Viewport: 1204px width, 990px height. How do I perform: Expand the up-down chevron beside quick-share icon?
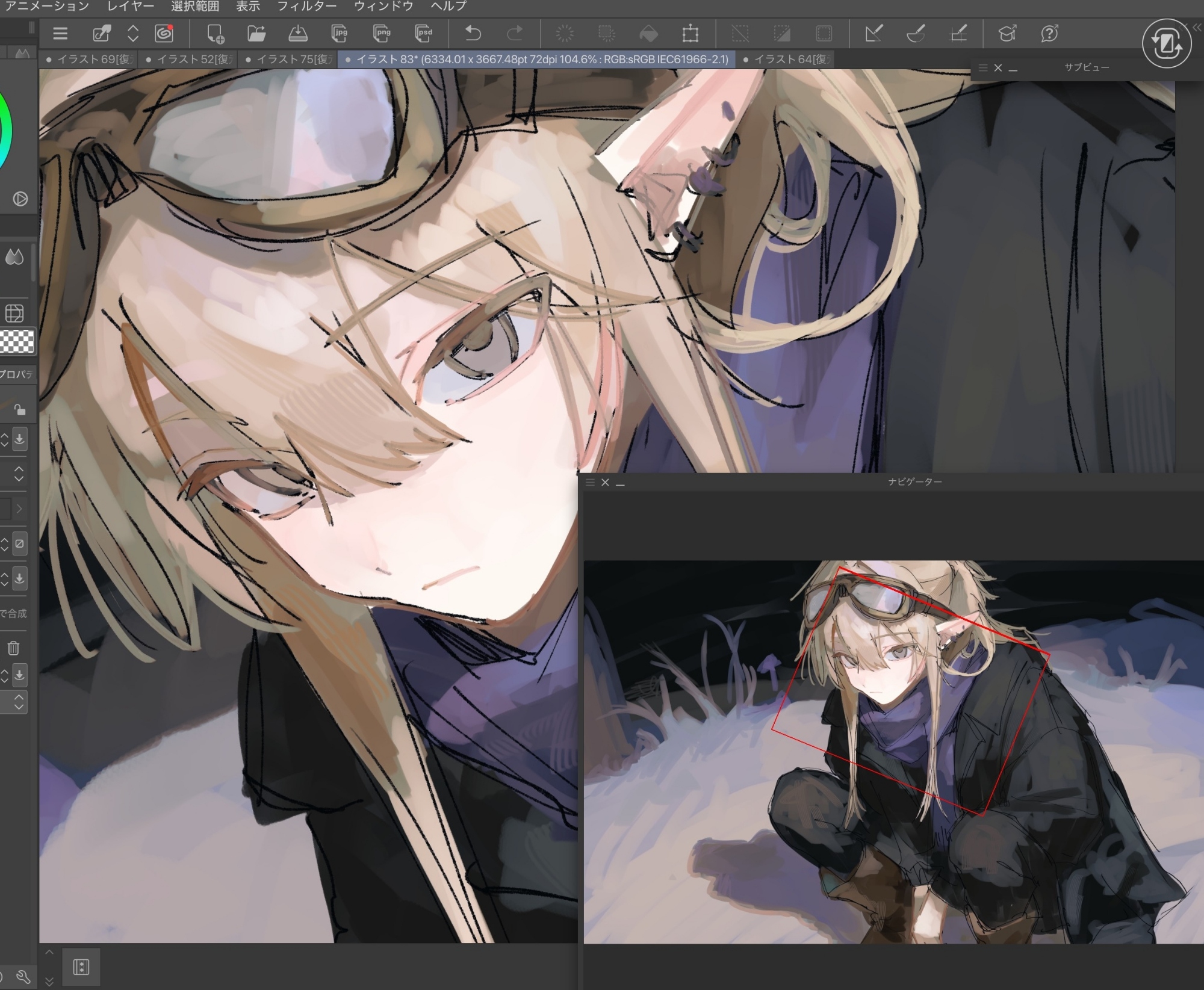pos(133,34)
